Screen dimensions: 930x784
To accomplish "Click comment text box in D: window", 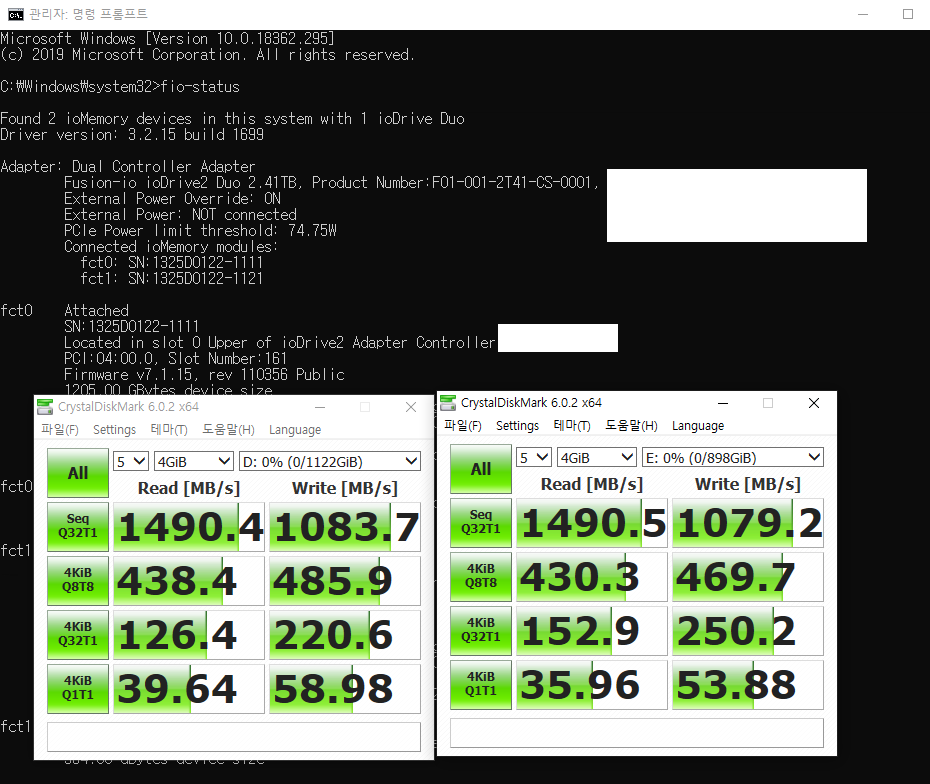I will pyautogui.click(x=234, y=737).
